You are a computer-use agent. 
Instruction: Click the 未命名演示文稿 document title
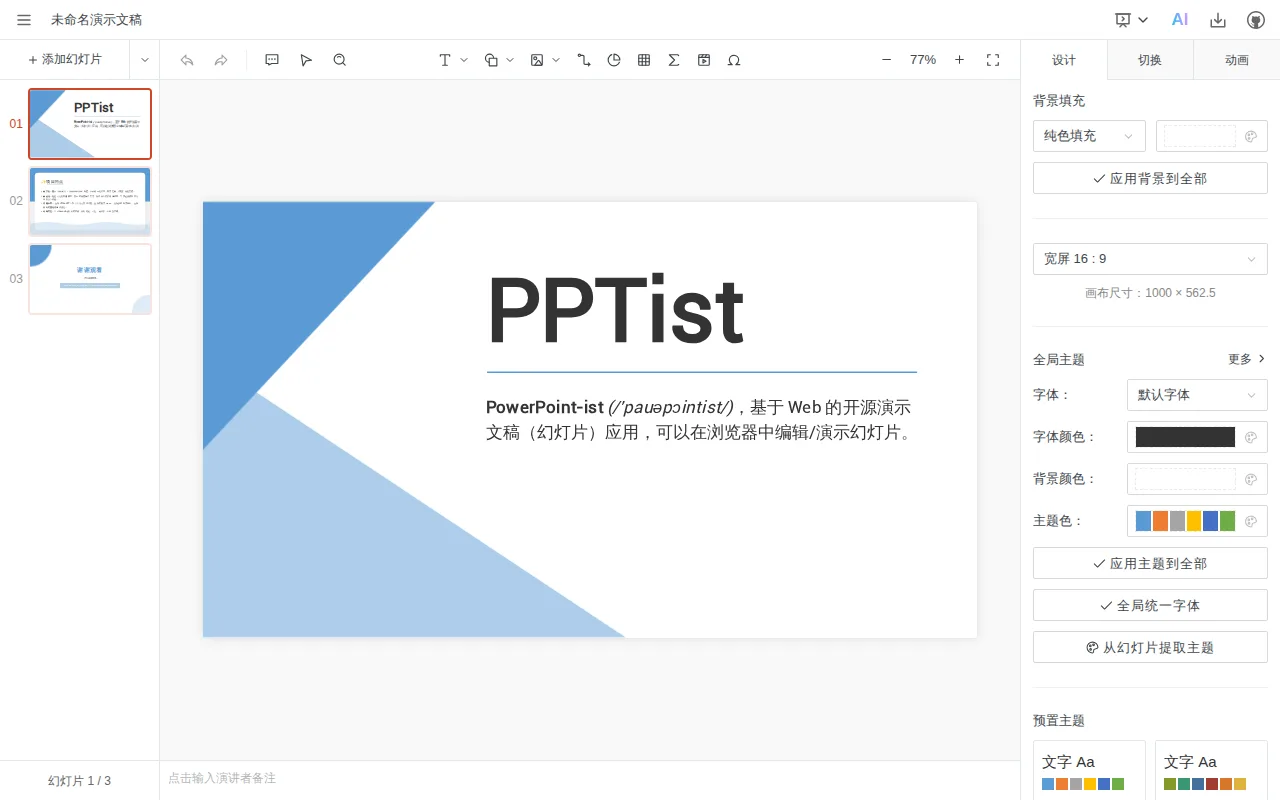pyautogui.click(x=96, y=20)
